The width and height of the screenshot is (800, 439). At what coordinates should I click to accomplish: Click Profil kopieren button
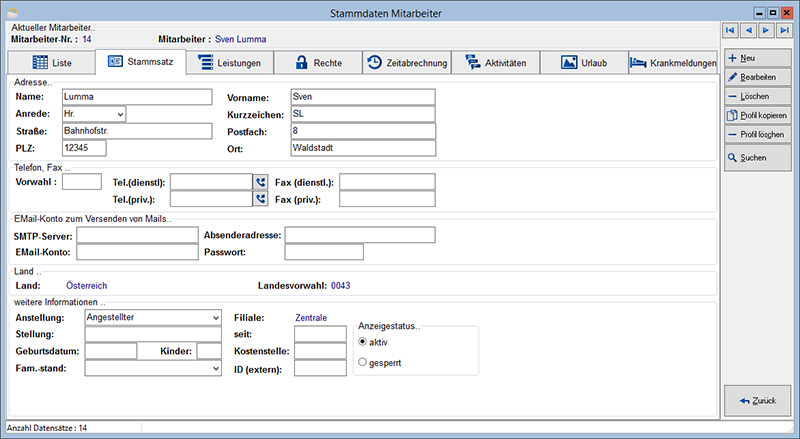pyautogui.click(x=758, y=115)
